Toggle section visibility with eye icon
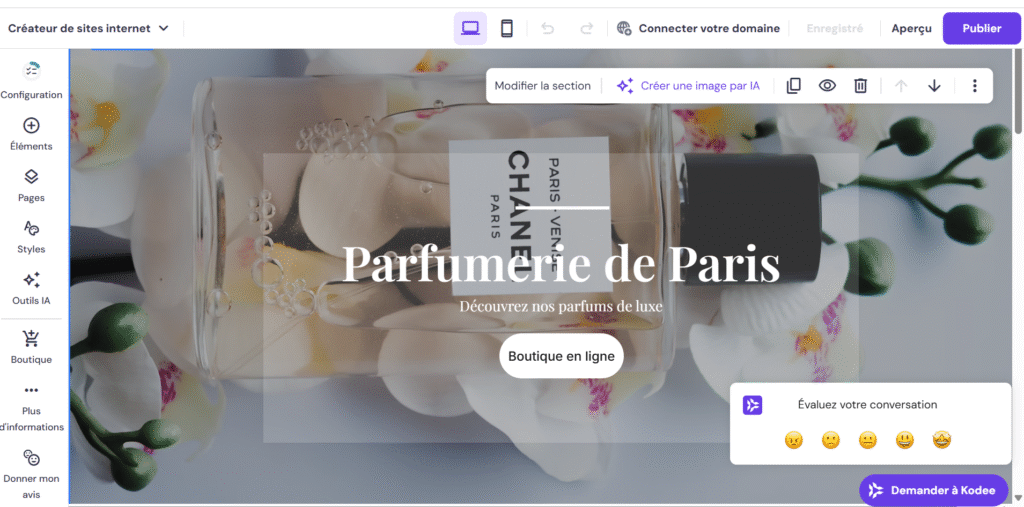The image size is (1024, 507). pyautogui.click(x=827, y=86)
